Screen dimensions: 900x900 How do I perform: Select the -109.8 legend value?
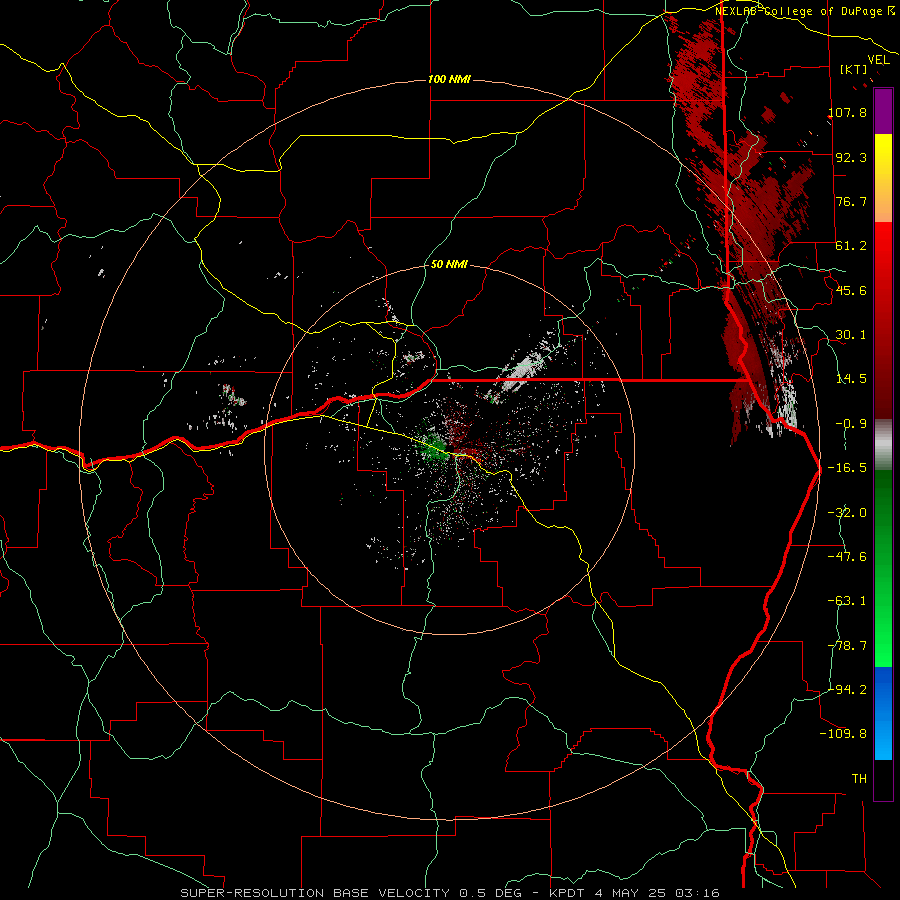(844, 734)
